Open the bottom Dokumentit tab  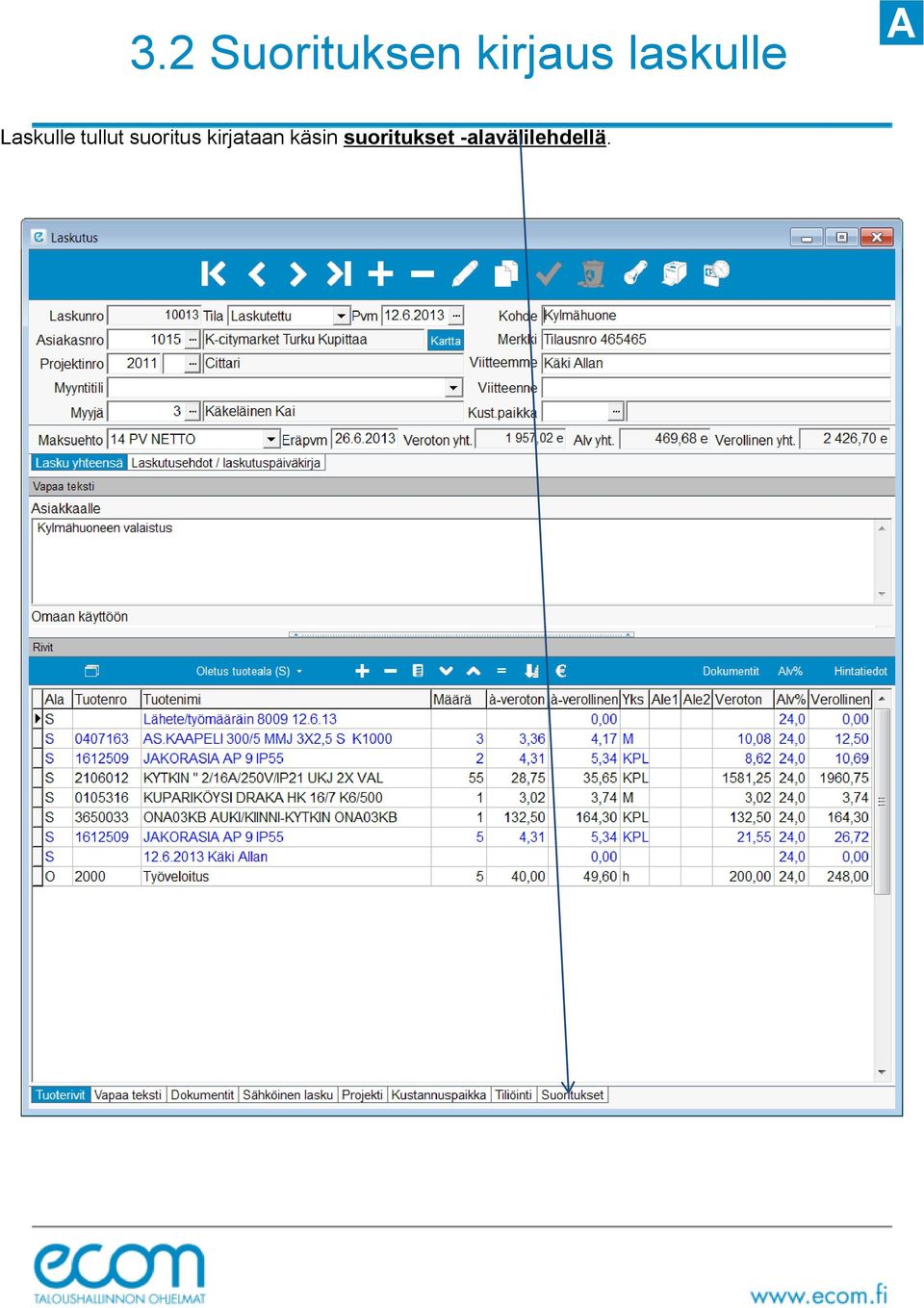click(202, 1095)
